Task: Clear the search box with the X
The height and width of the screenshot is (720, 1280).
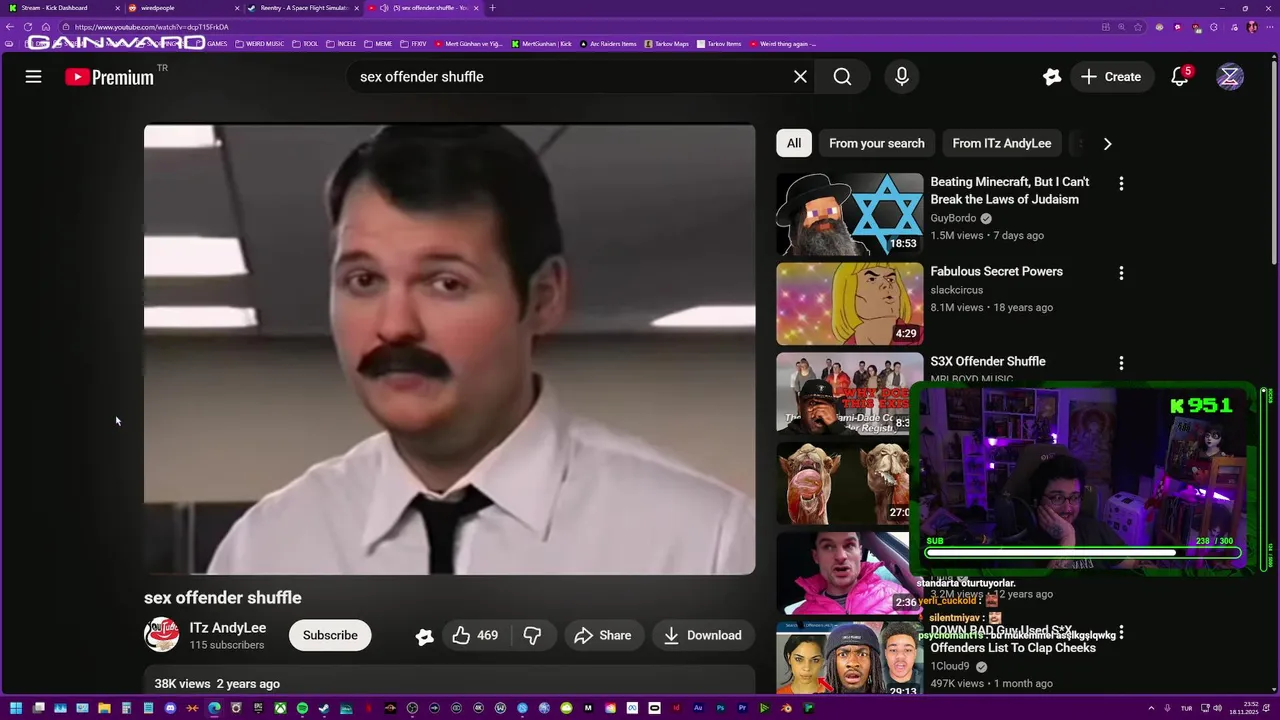Action: point(800,77)
